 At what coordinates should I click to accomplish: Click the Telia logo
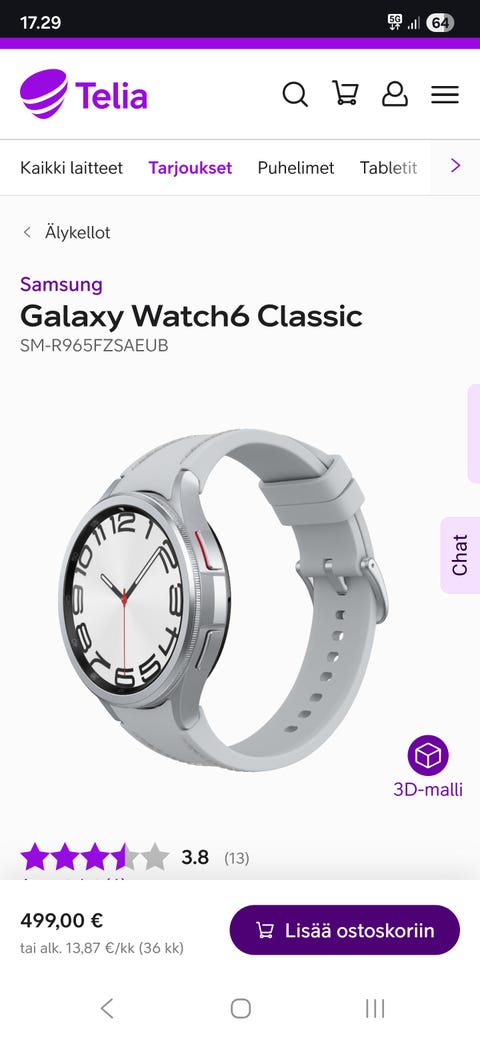click(84, 94)
